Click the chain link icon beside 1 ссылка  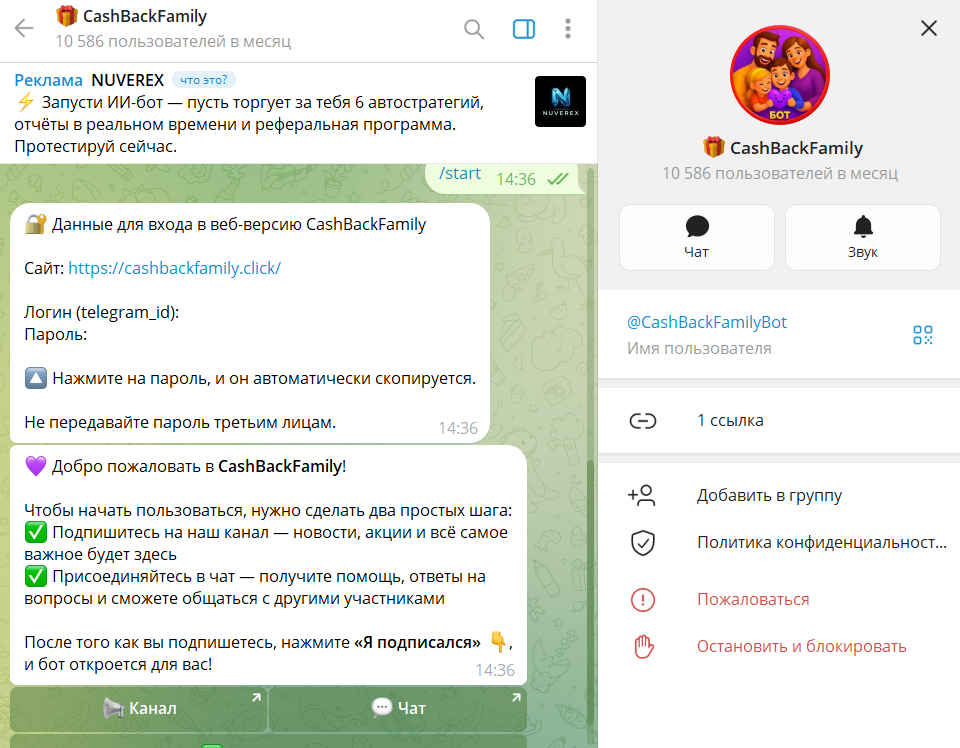(x=643, y=421)
